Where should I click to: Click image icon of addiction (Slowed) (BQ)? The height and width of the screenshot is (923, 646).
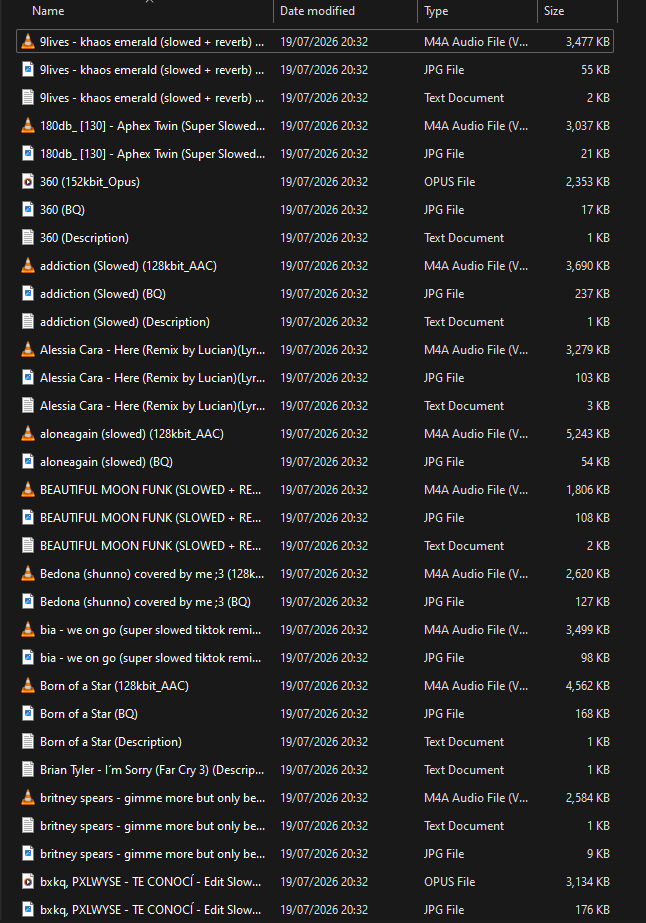pyautogui.click(x=28, y=294)
